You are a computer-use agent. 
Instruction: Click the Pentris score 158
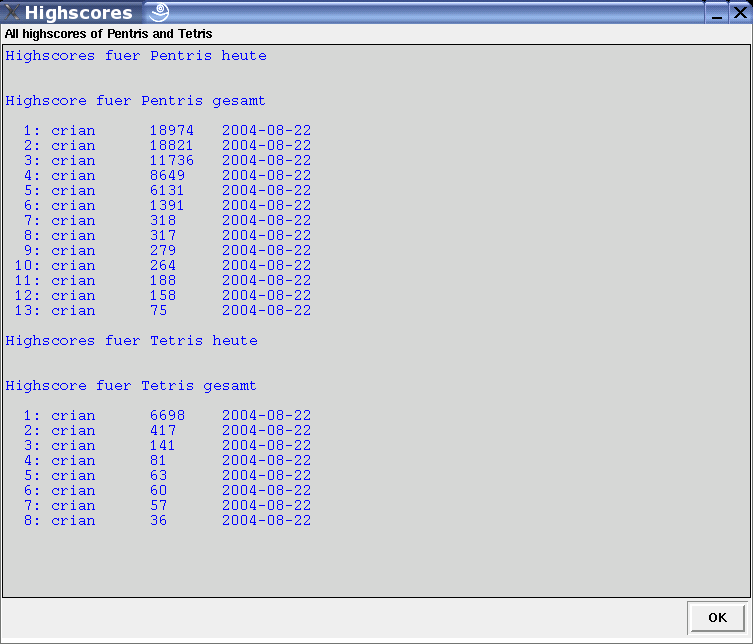coord(163,295)
